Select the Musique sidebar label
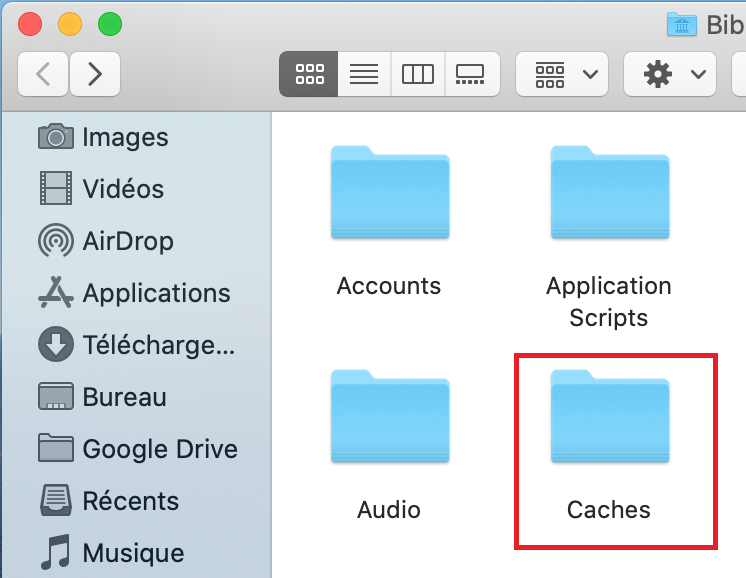This screenshot has height=578, width=746. click(133, 553)
